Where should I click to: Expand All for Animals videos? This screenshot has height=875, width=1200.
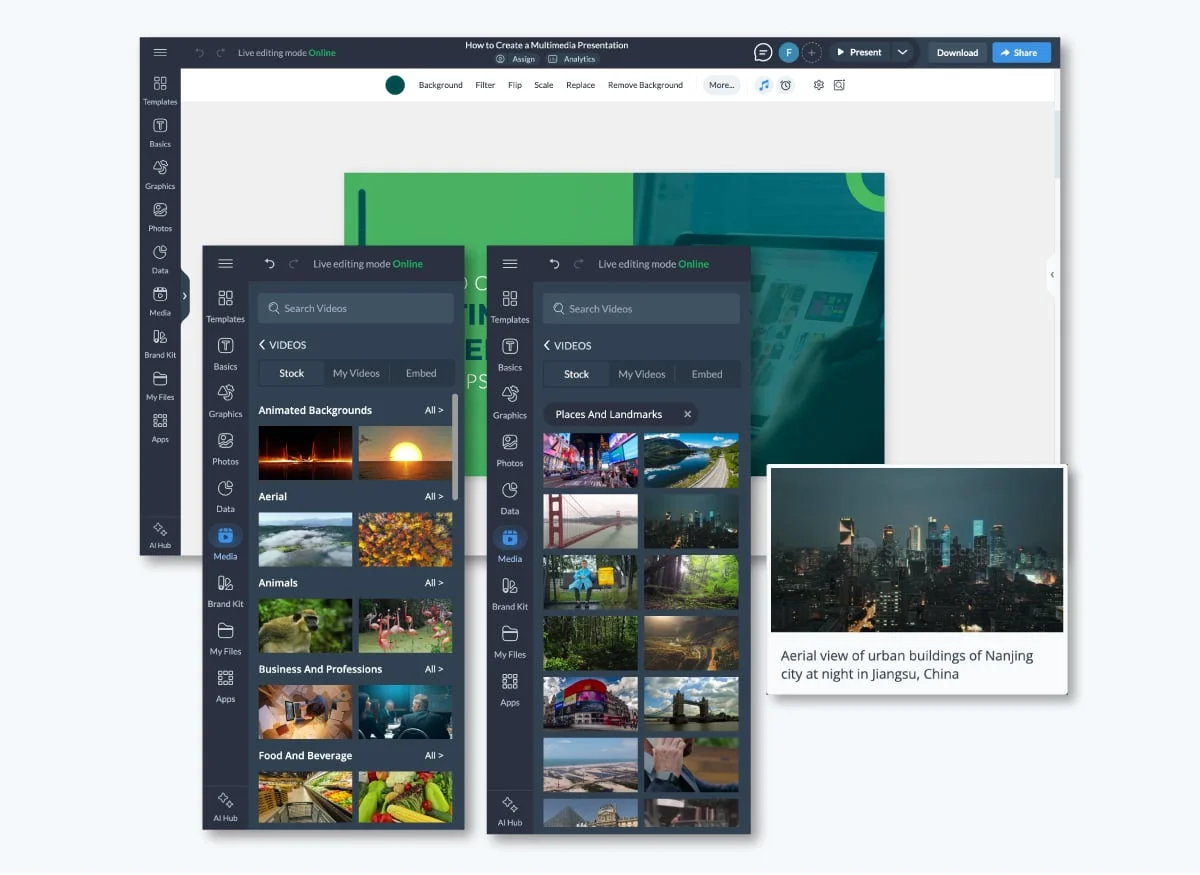click(434, 583)
